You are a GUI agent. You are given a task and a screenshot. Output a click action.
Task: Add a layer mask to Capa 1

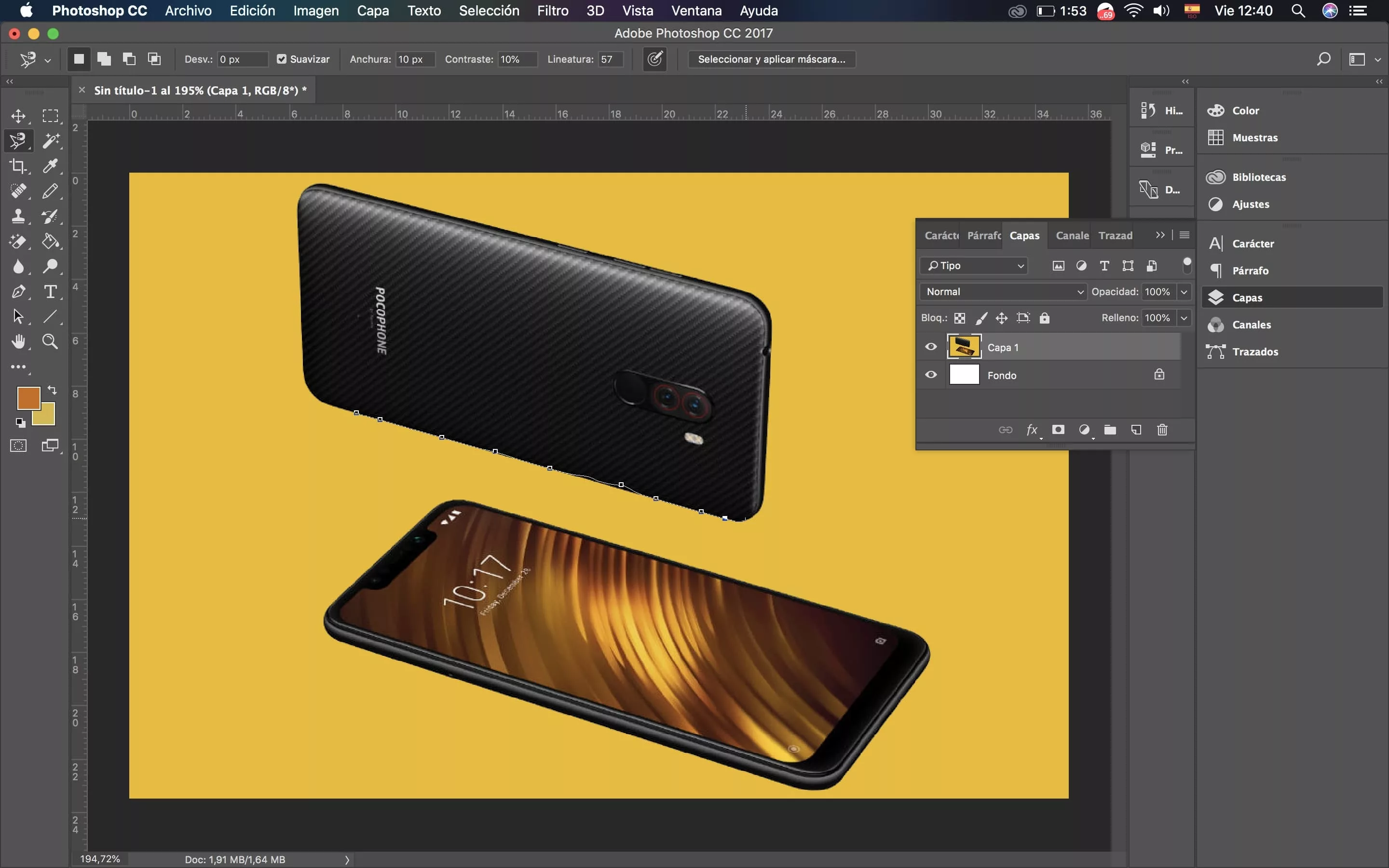[x=1058, y=430]
